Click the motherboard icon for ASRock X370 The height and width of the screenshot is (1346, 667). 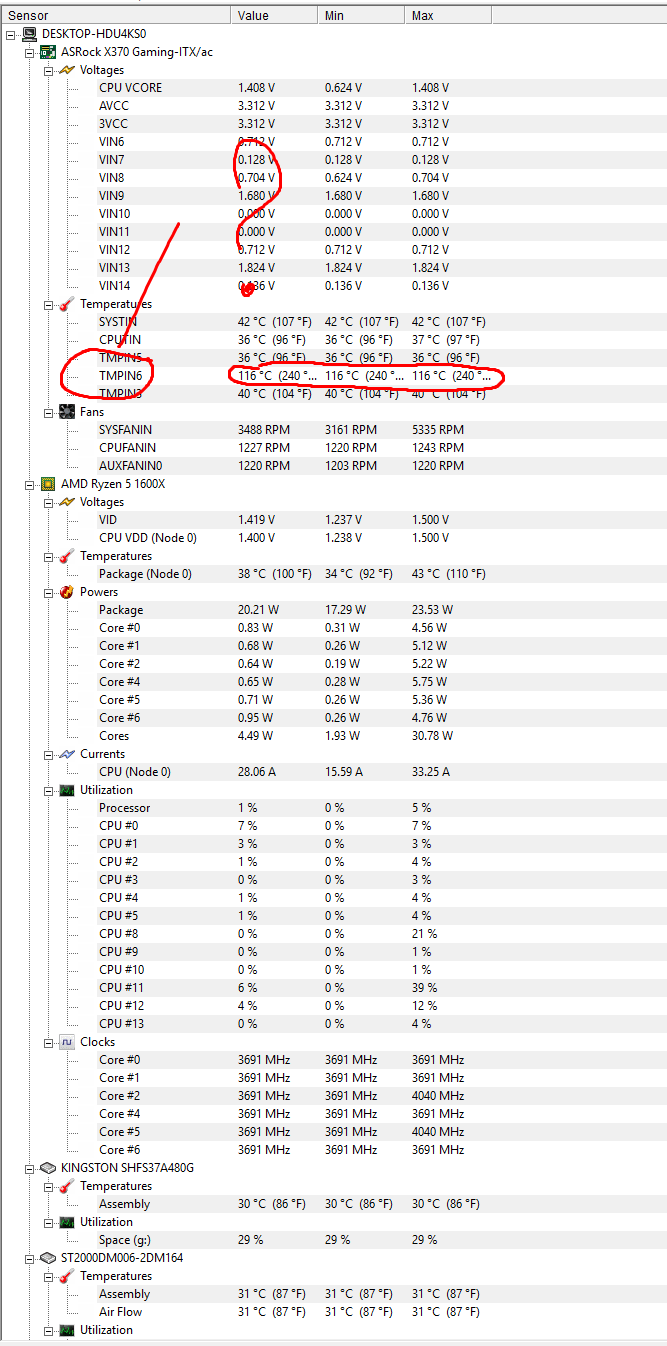click(48, 52)
